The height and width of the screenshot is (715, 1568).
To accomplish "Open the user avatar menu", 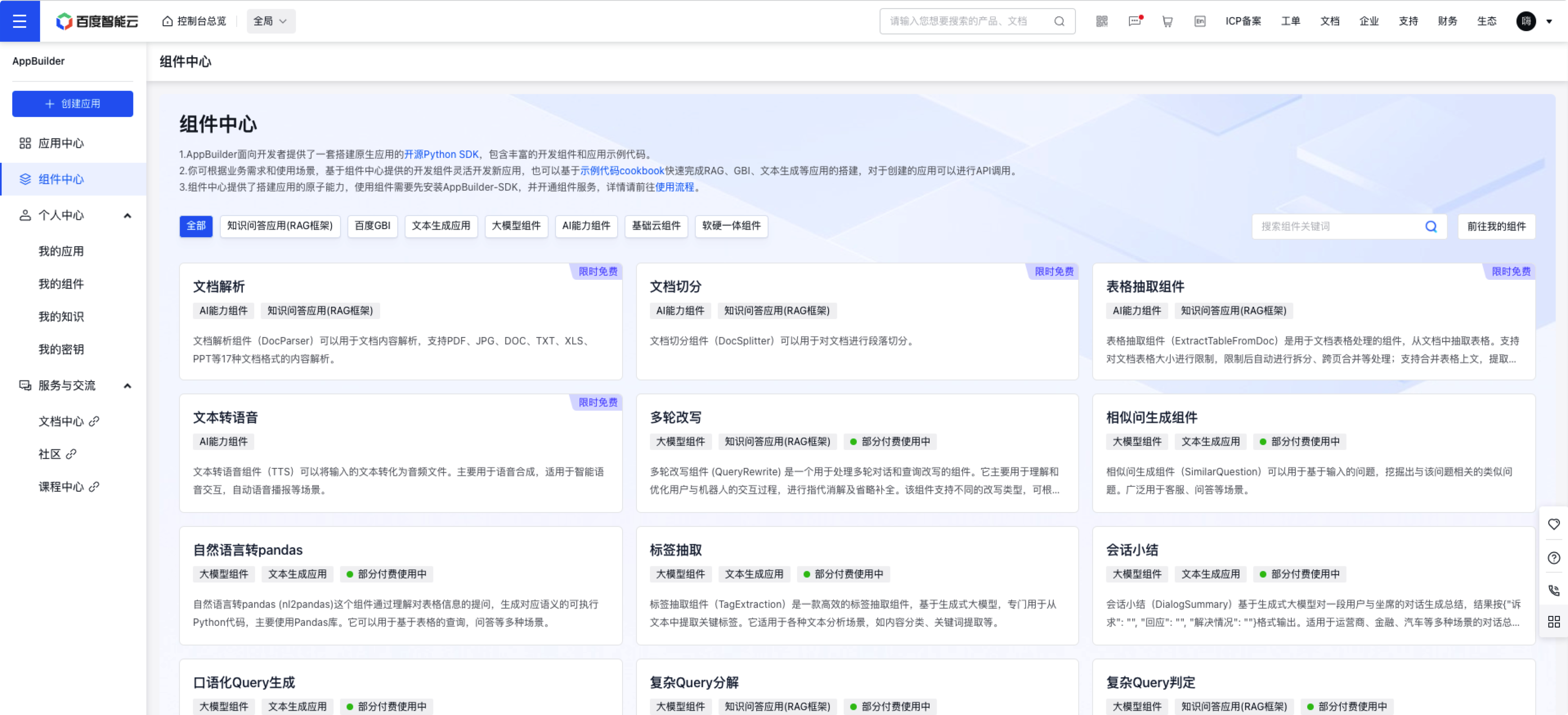I will point(1525,21).
